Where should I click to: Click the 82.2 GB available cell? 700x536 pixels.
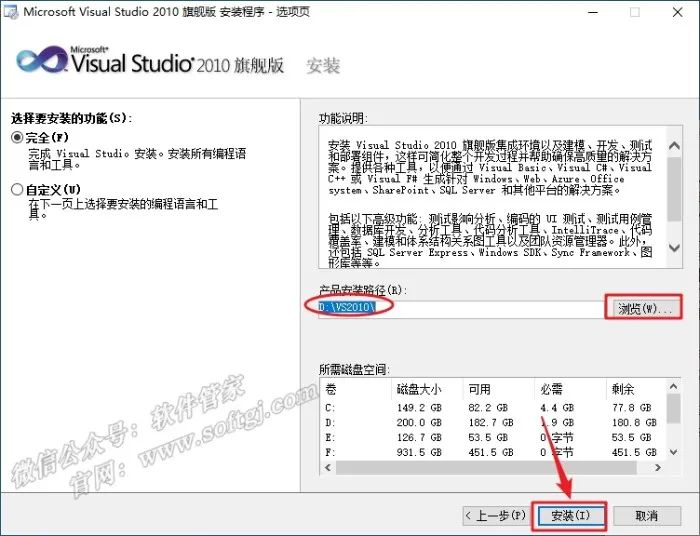(x=488, y=407)
